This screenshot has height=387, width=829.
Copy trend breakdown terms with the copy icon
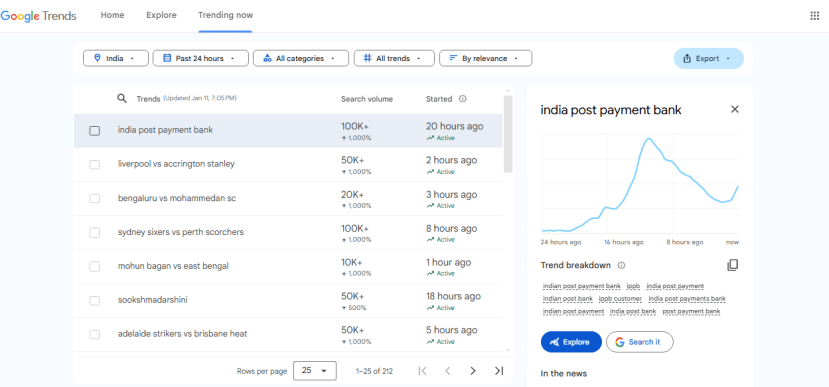pos(732,265)
